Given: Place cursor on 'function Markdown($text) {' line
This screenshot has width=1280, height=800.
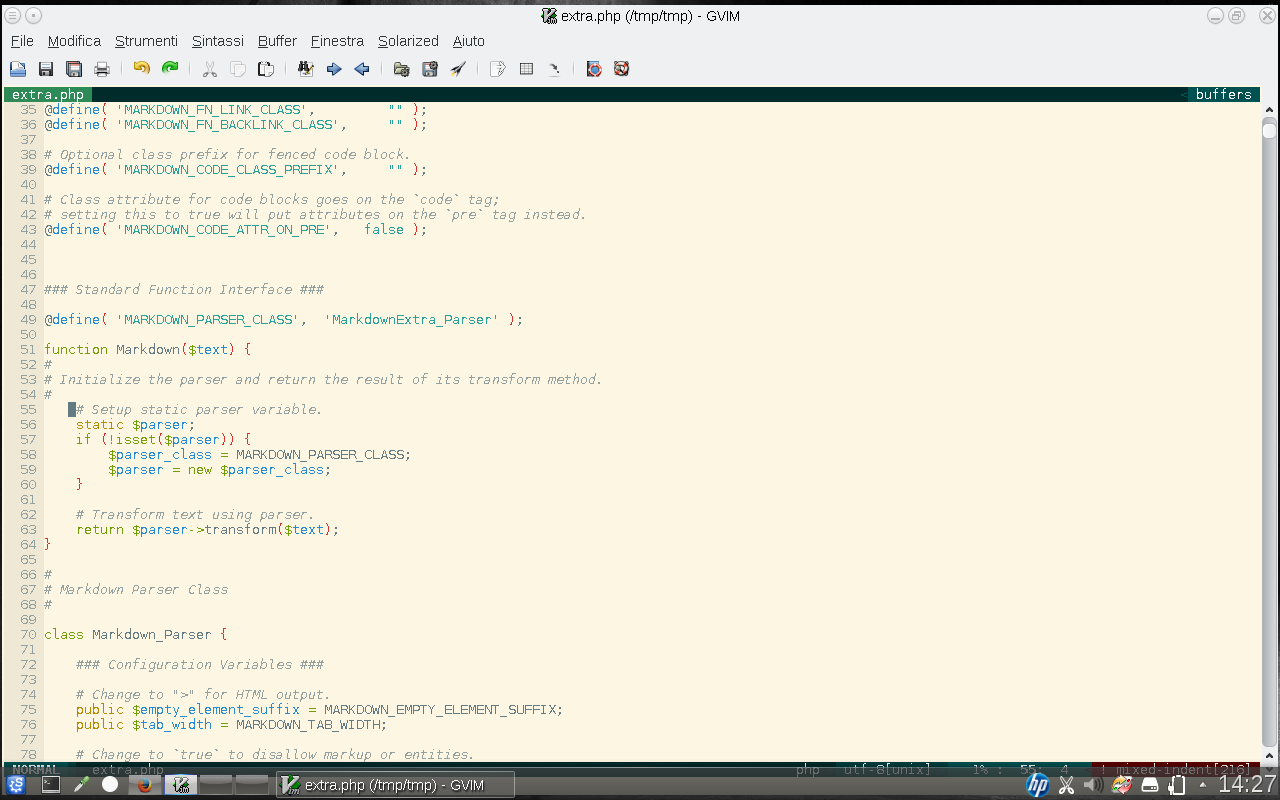Looking at the screenshot, I should (147, 350).
